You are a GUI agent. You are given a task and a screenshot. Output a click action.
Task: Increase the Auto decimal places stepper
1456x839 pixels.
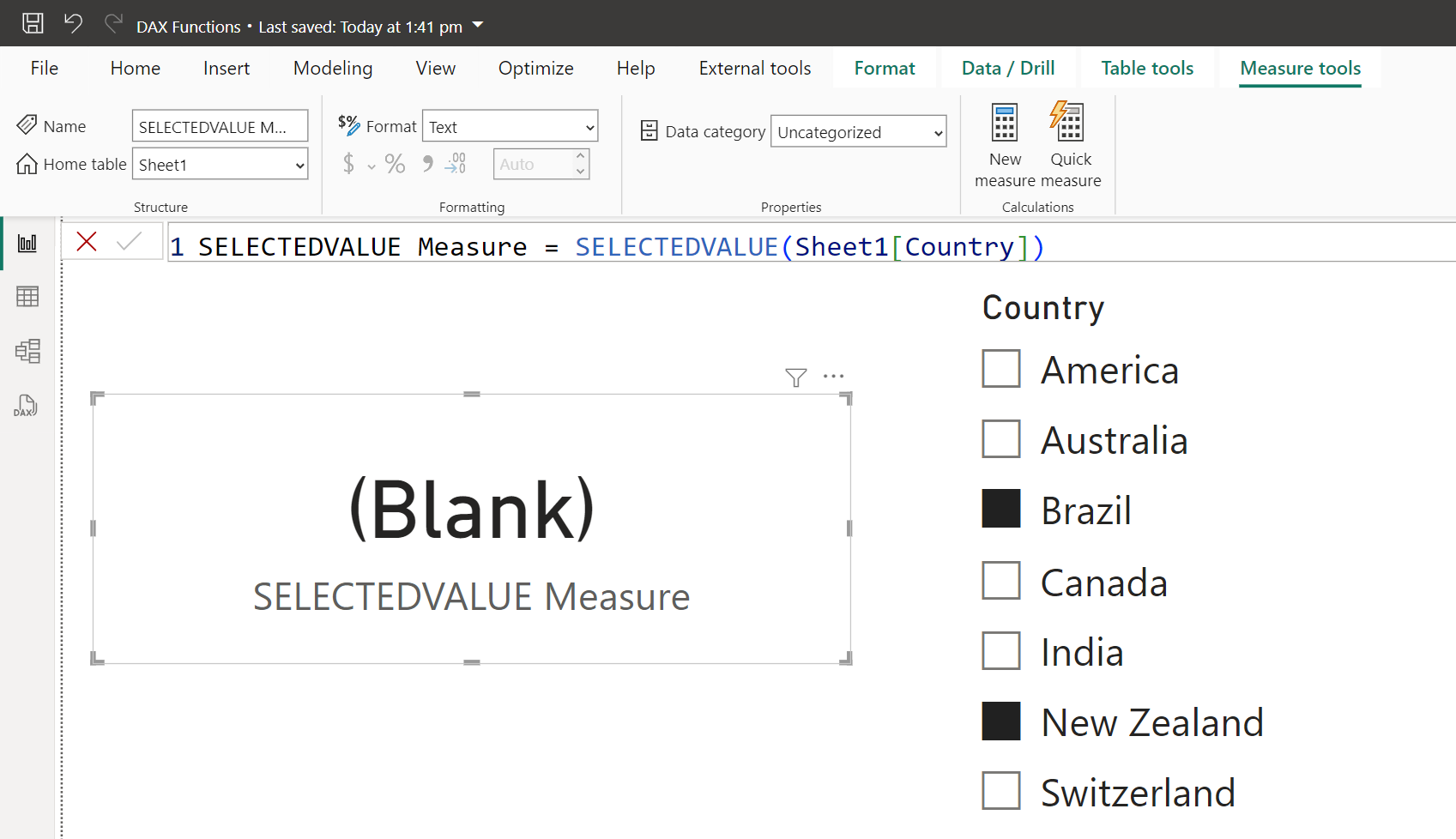point(581,157)
